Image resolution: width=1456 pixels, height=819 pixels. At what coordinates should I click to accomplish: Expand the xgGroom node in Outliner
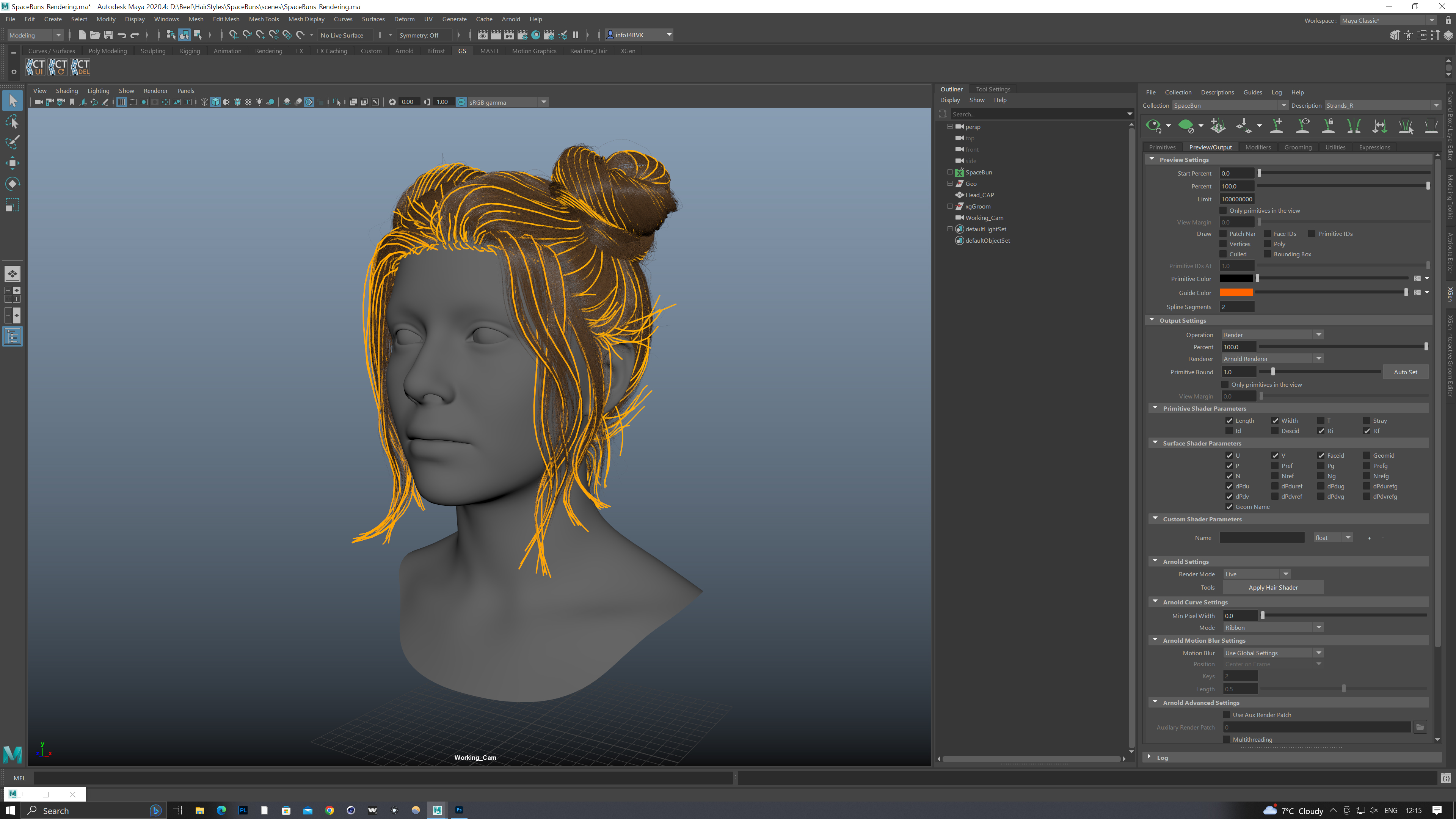(x=949, y=206)
